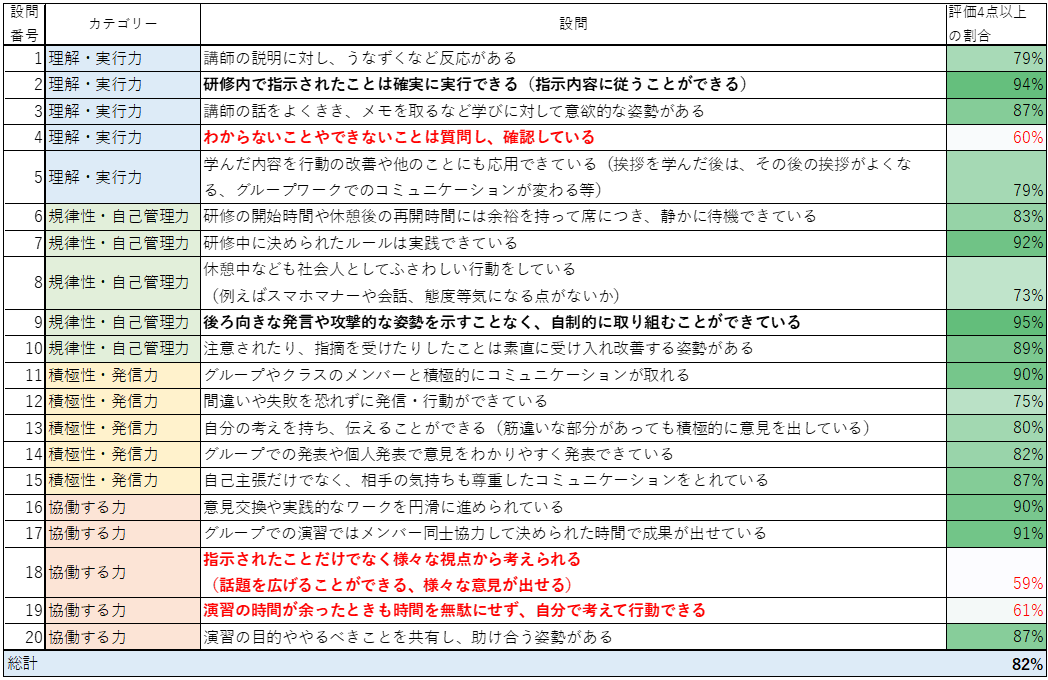Select question グループやクラスのメンバーと積極的にコミュニケーションが取れる
This screenshot has width=1048, height=680.
573,375
